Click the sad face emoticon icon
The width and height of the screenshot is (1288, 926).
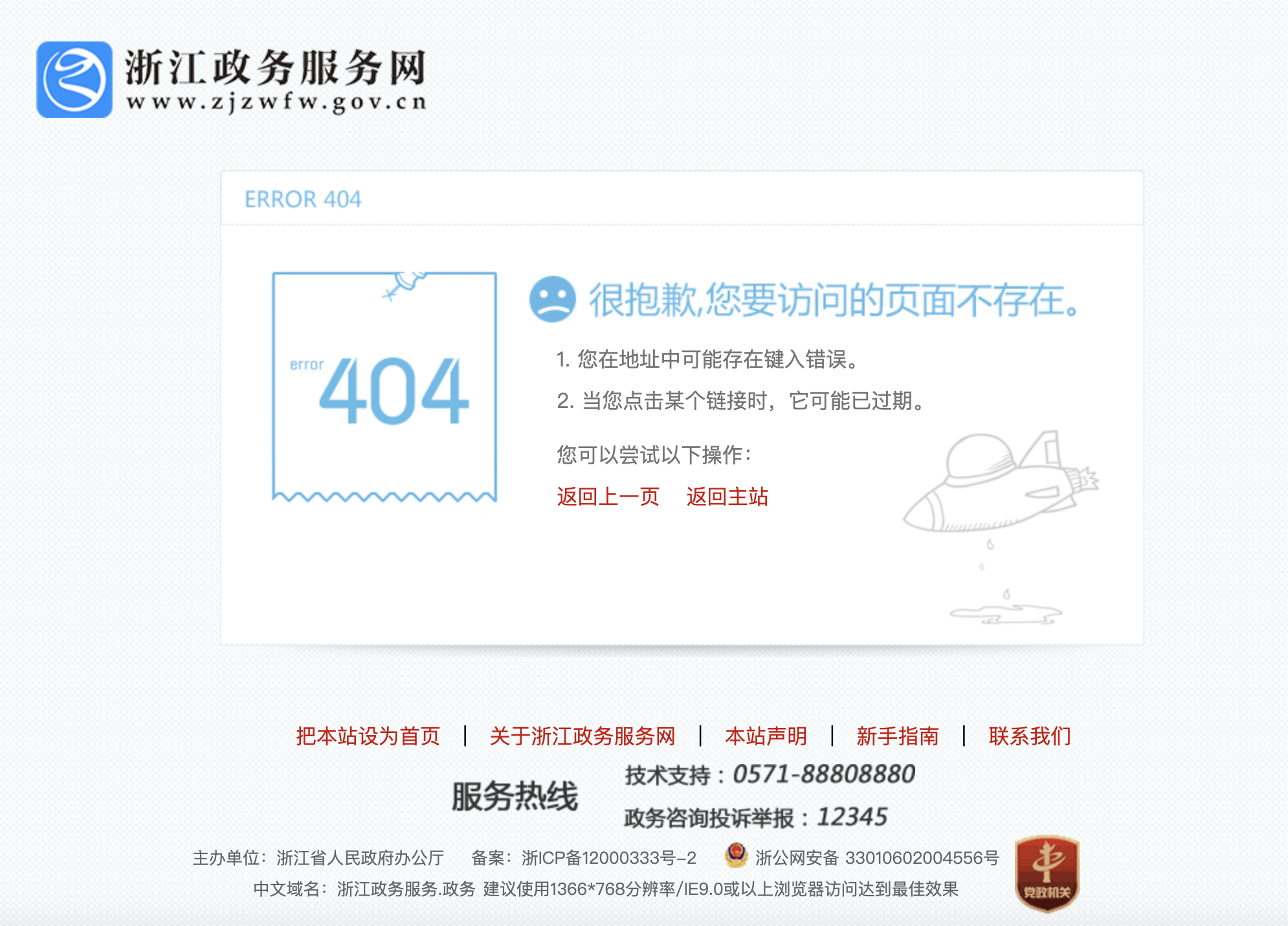click(552, 299)
